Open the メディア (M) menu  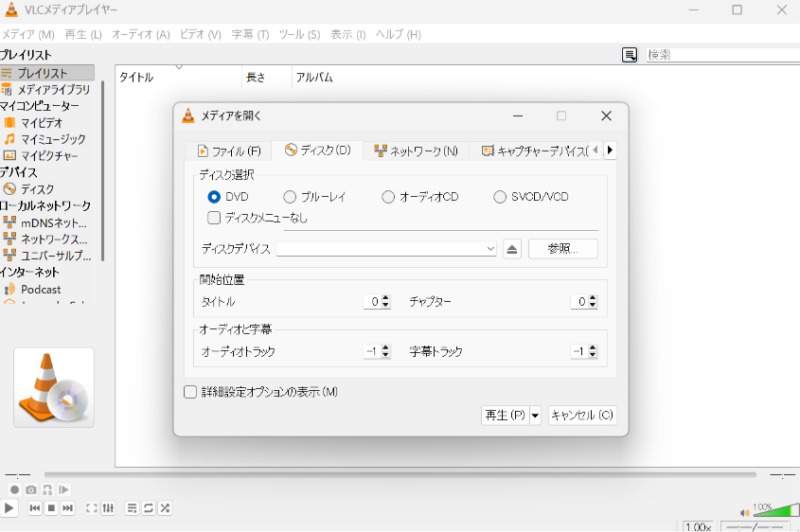pyautogui.click(x=28, y=35)
